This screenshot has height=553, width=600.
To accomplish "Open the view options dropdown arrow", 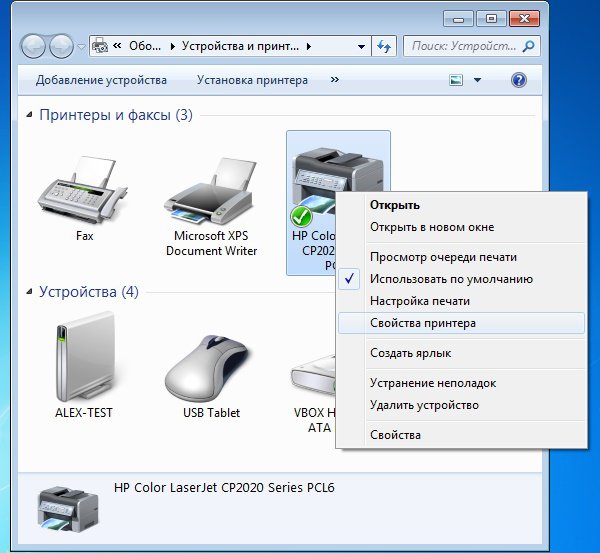I will coord(477,80).
